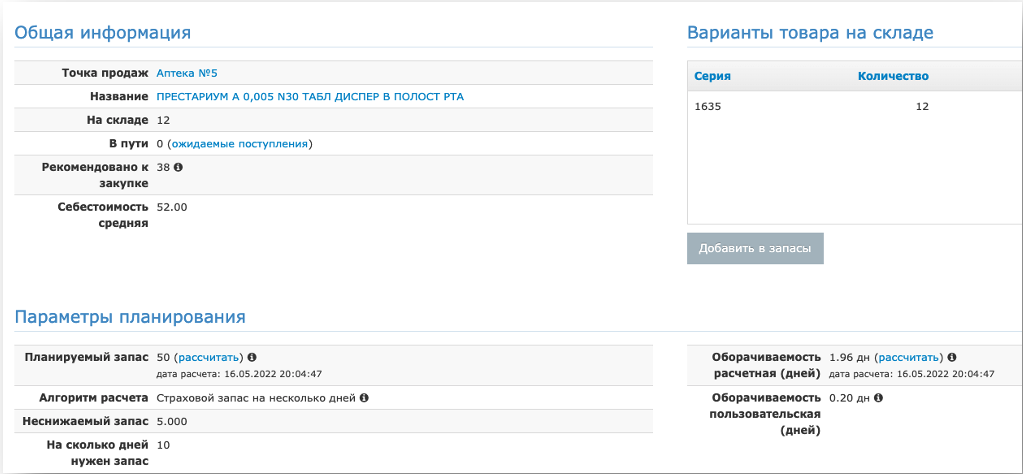Select series 1635 row in stock table
Viewport: 1023px width, 474px height.
click(855, 107)
